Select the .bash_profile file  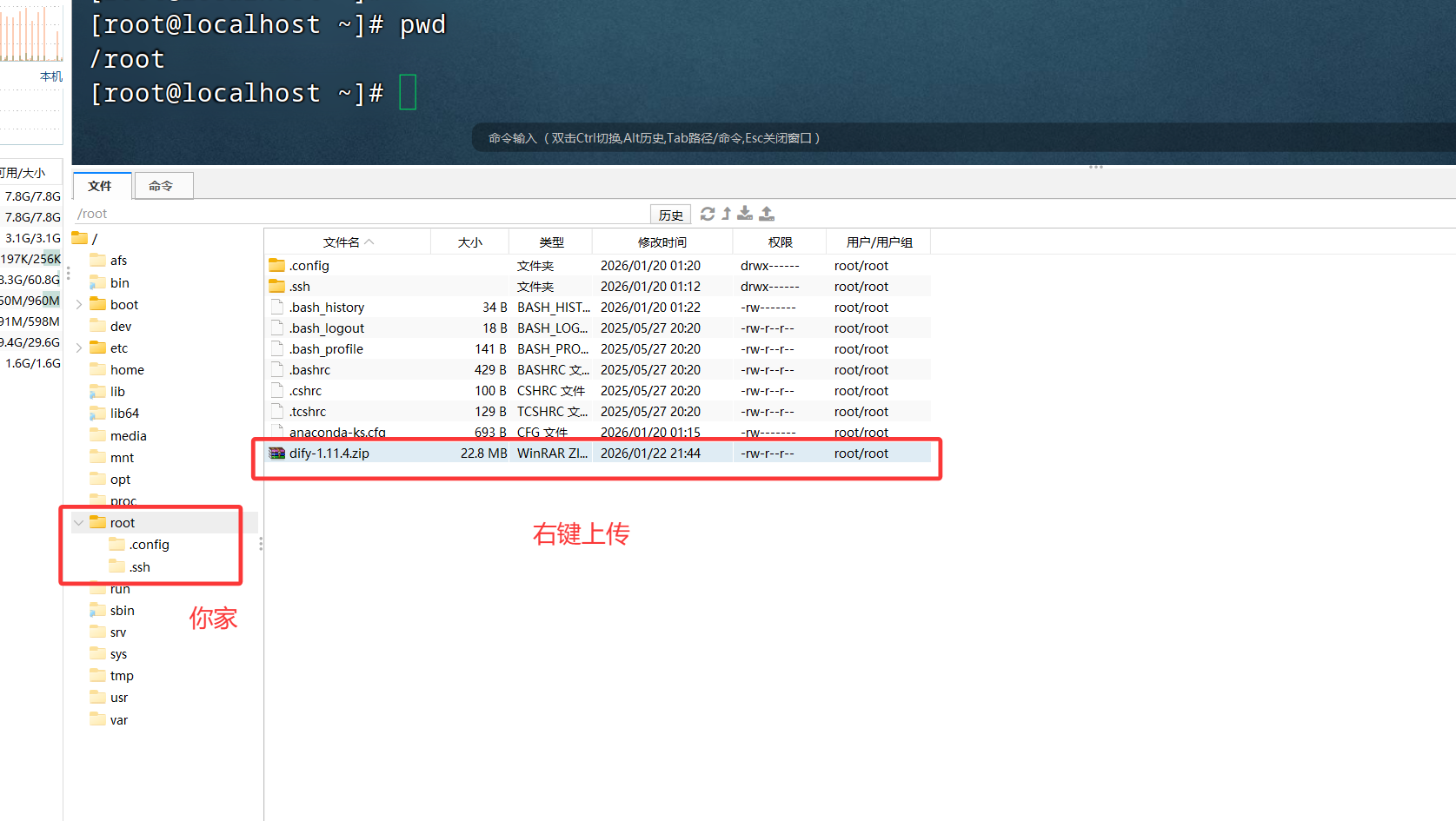coord(598,349)
